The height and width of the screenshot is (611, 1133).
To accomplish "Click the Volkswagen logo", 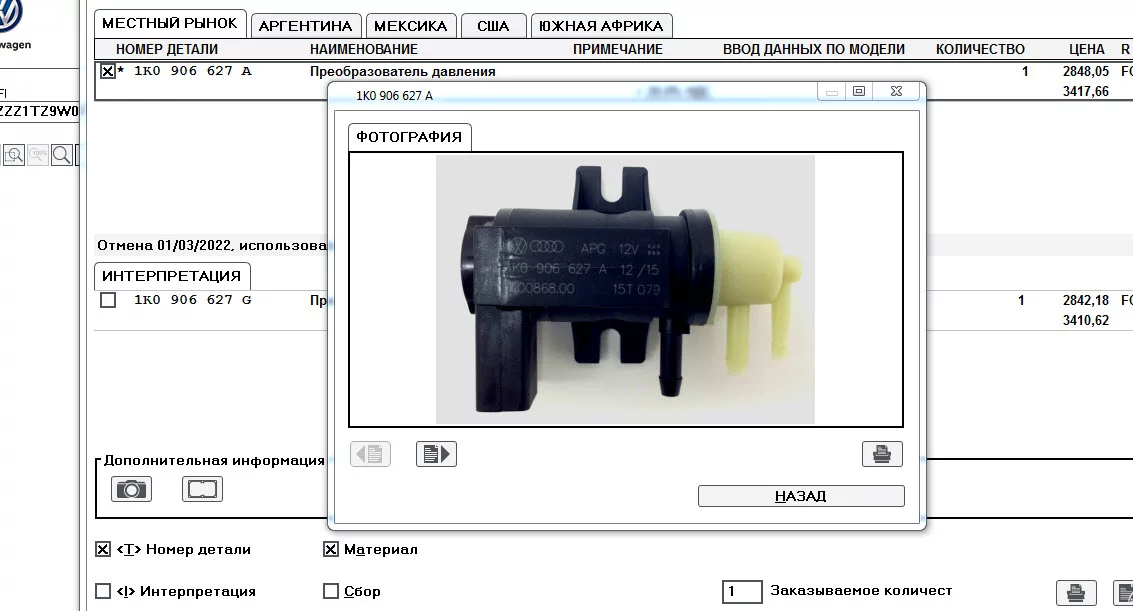I will (x=9, y=14).
